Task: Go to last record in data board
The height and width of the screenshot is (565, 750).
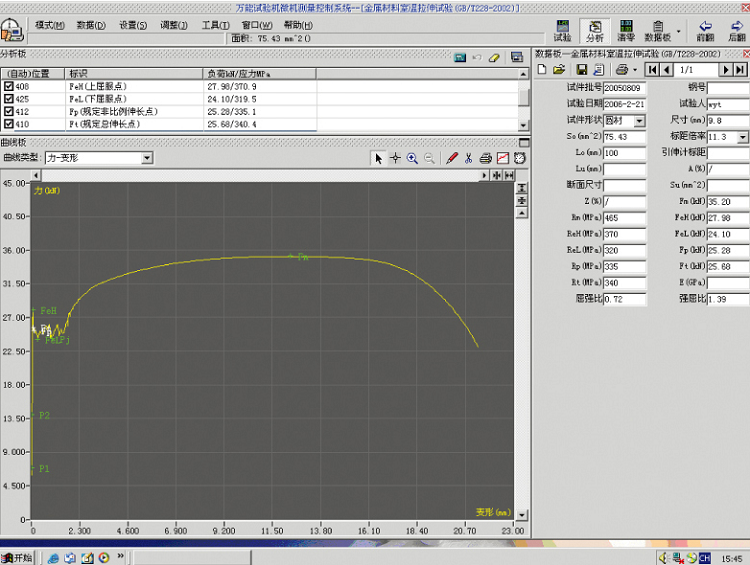Action: (x=740, y=70)
